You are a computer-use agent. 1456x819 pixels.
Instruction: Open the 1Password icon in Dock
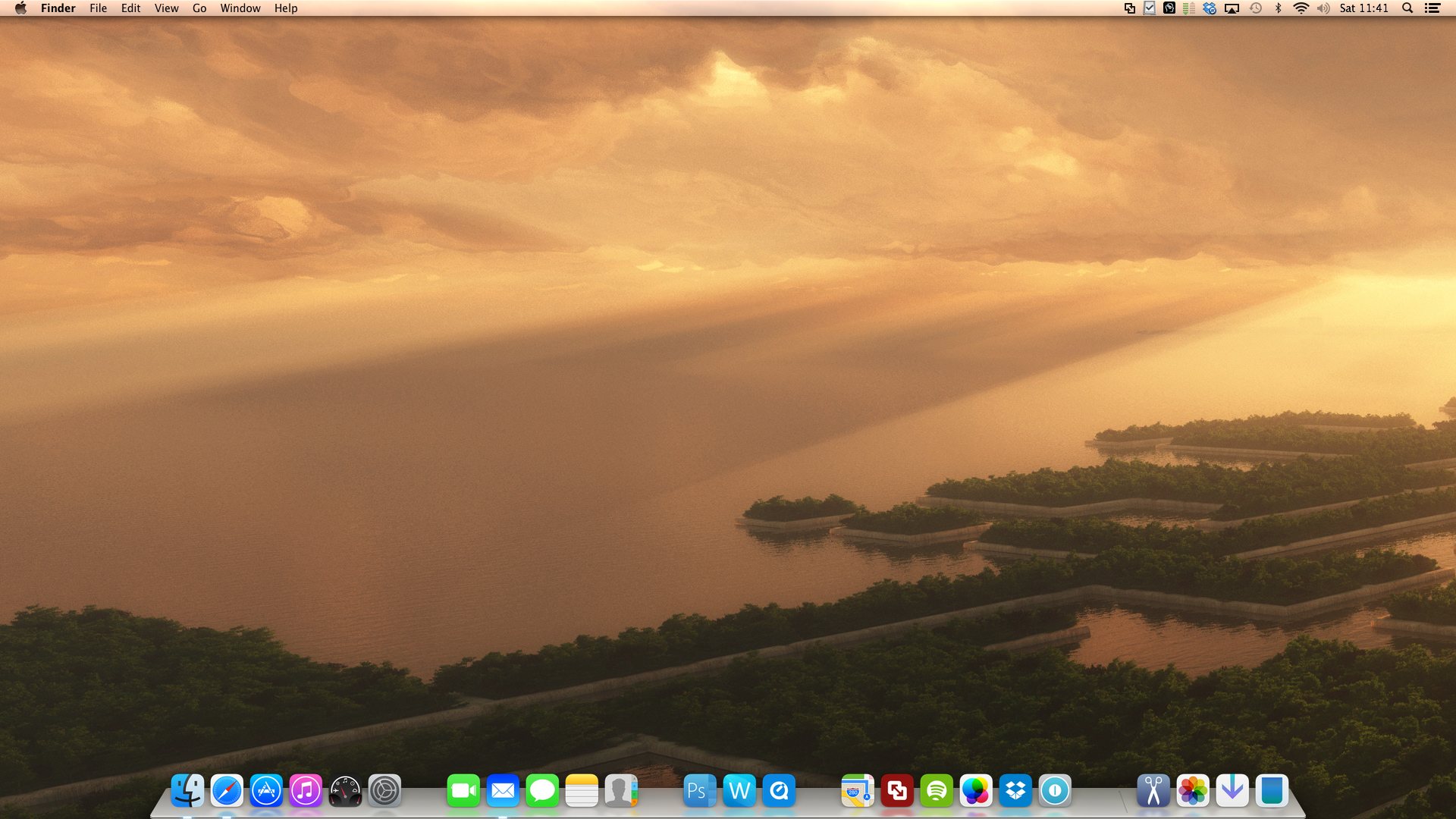[x=1055, y=791]
